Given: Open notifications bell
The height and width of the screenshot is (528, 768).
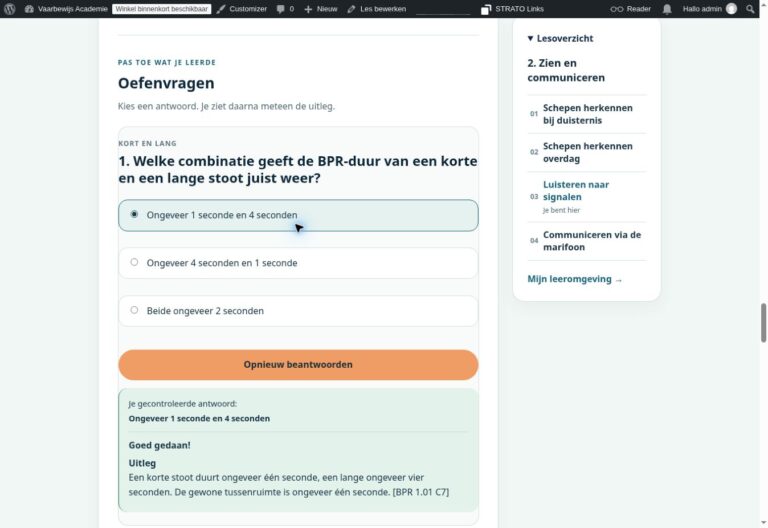Looking at the screenshot, I should coord(667,9).
